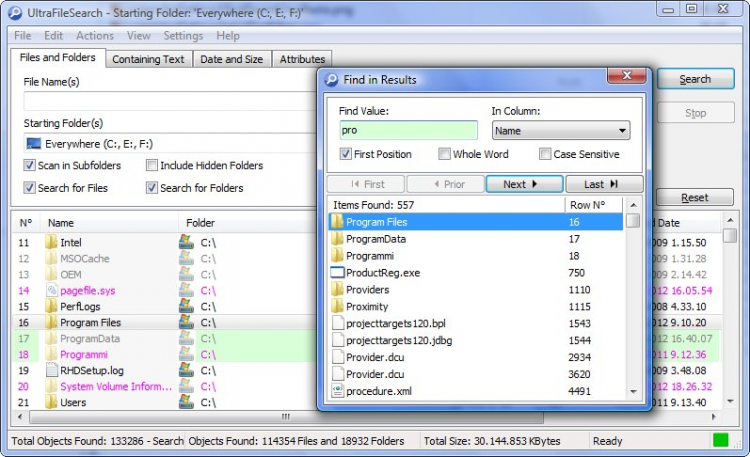Click the drive icon in RHDSetup.log row
This screenshot has height=457, width=750.
pos(186,370)
